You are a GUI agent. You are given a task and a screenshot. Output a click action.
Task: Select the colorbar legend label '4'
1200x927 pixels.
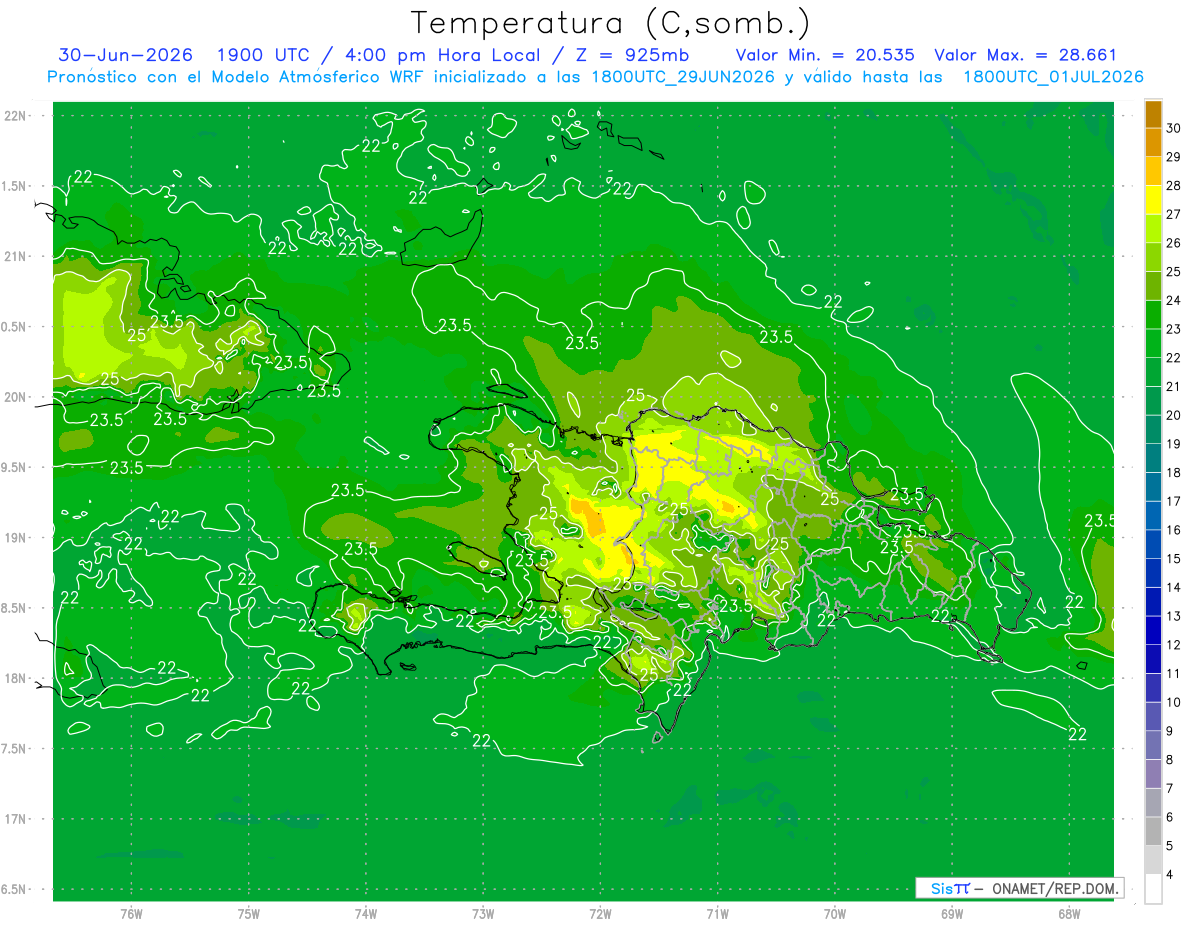point(1170,875)
